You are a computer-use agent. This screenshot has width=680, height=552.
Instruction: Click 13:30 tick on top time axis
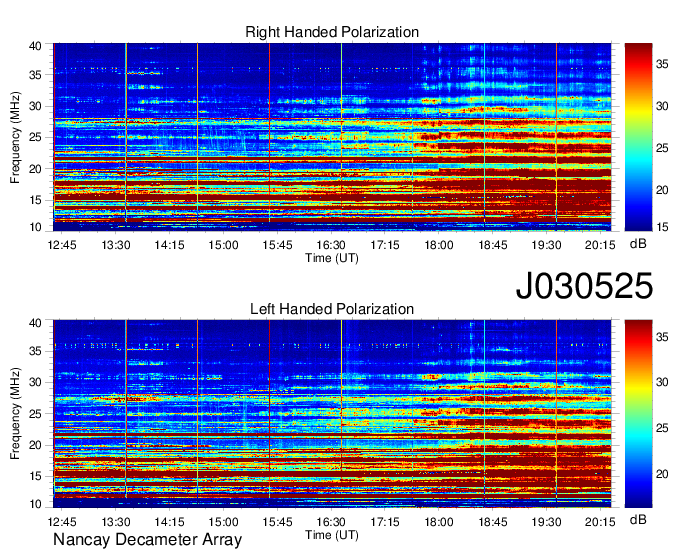click(x=116, y=245)
